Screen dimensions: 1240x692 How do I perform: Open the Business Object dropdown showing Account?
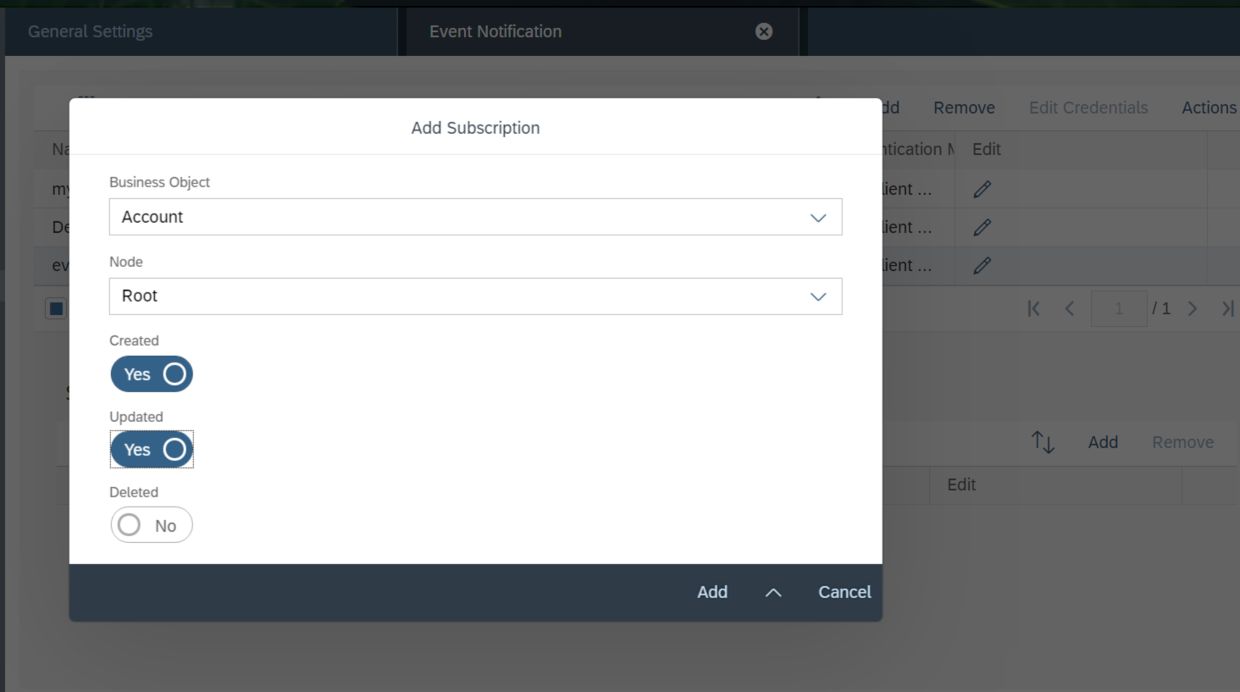476,217
